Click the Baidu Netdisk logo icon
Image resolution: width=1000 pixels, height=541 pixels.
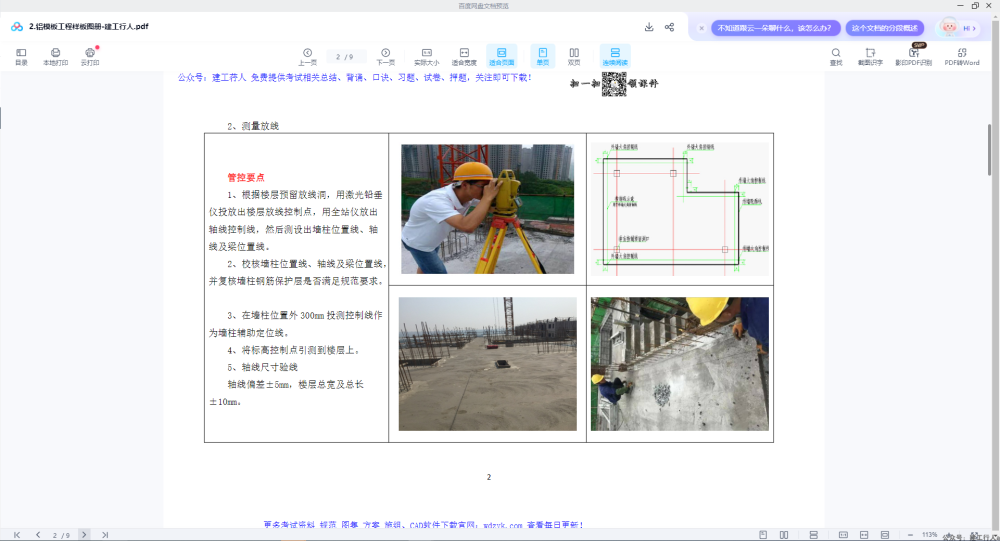coord(17,27)
